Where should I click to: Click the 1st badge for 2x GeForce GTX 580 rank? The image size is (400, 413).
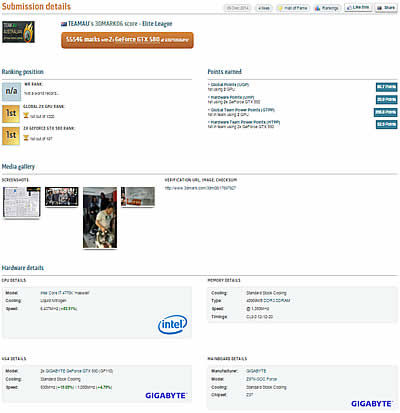click(11, 135)
